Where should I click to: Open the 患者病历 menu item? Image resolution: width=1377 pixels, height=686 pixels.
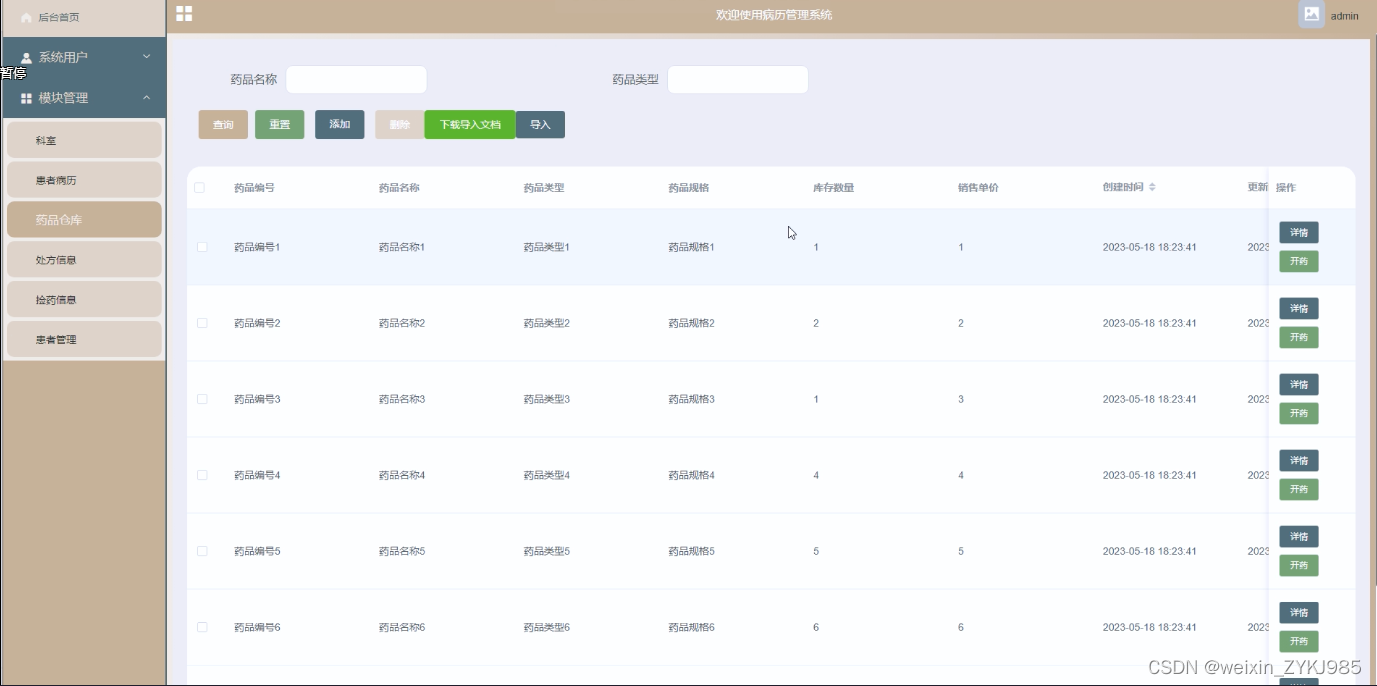point(84,180)
